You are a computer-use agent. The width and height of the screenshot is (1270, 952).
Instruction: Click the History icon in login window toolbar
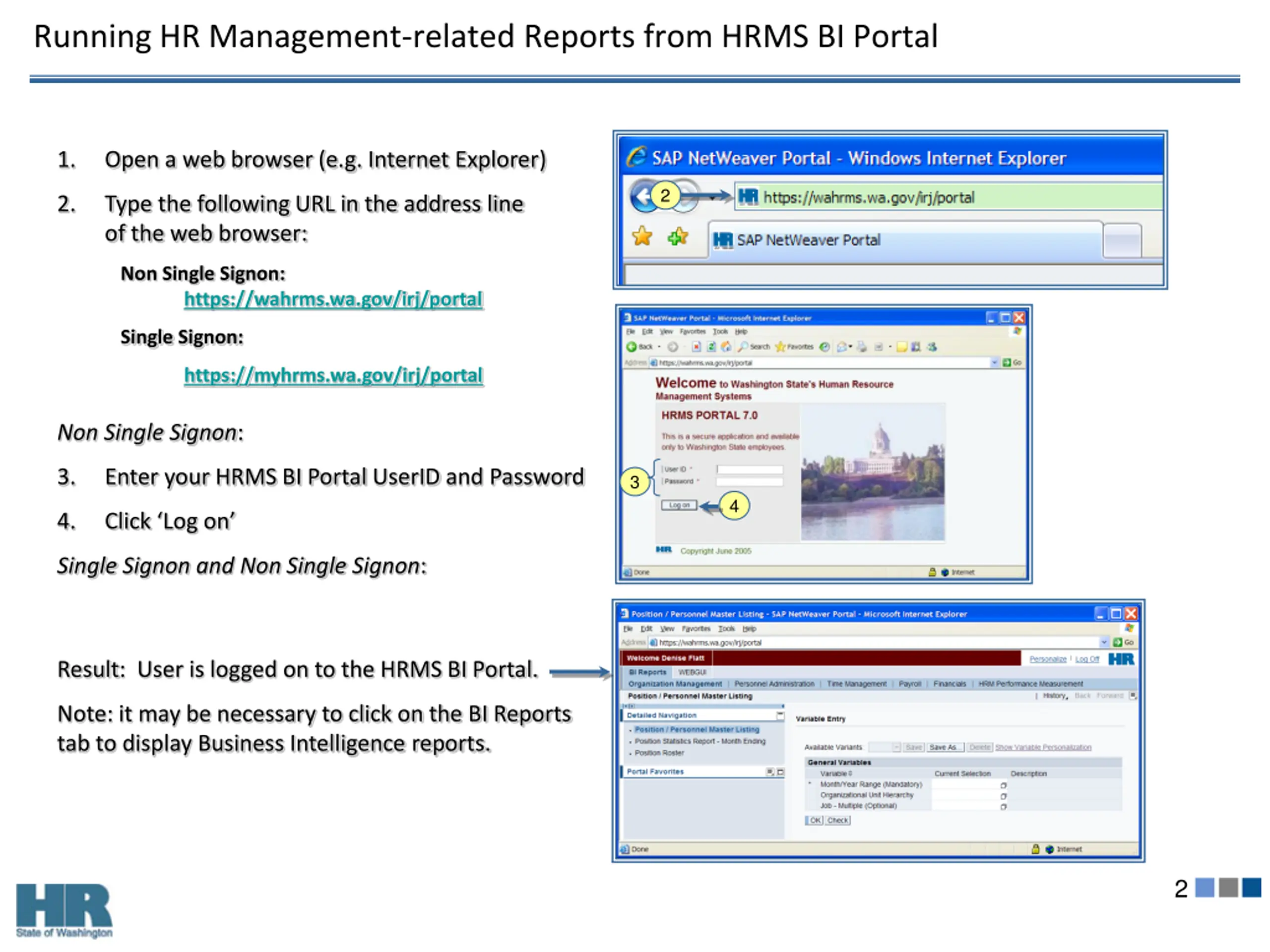[x=825, y=347]
